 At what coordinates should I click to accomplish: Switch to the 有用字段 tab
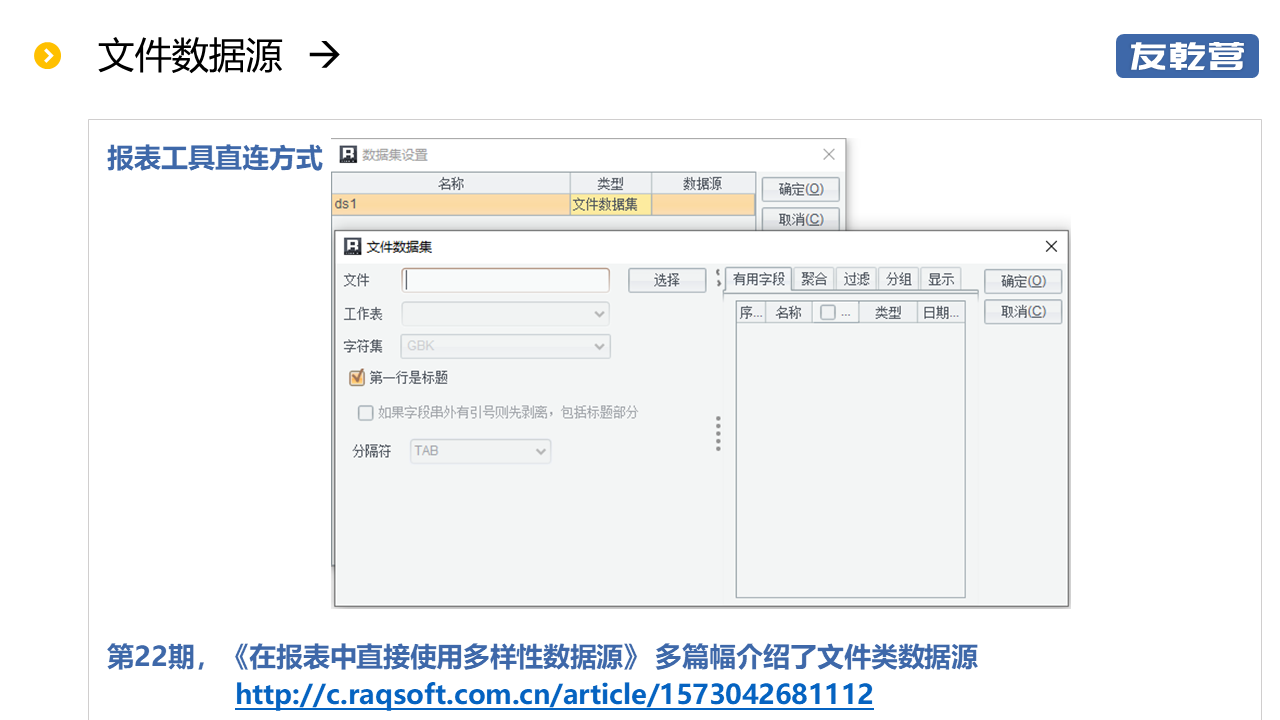click(759, 279)
